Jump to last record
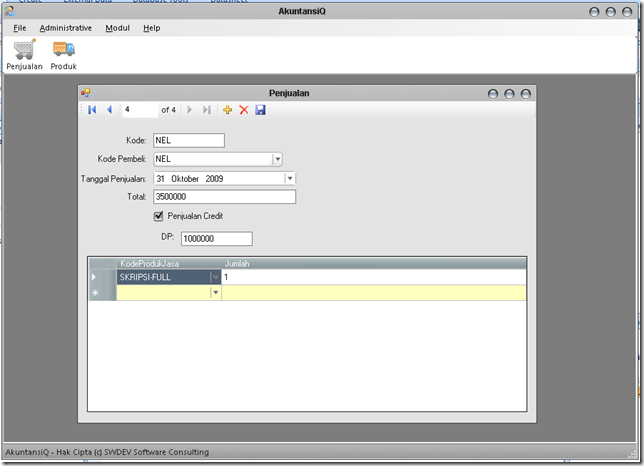644x466 pixels. (x=206, y=110)
